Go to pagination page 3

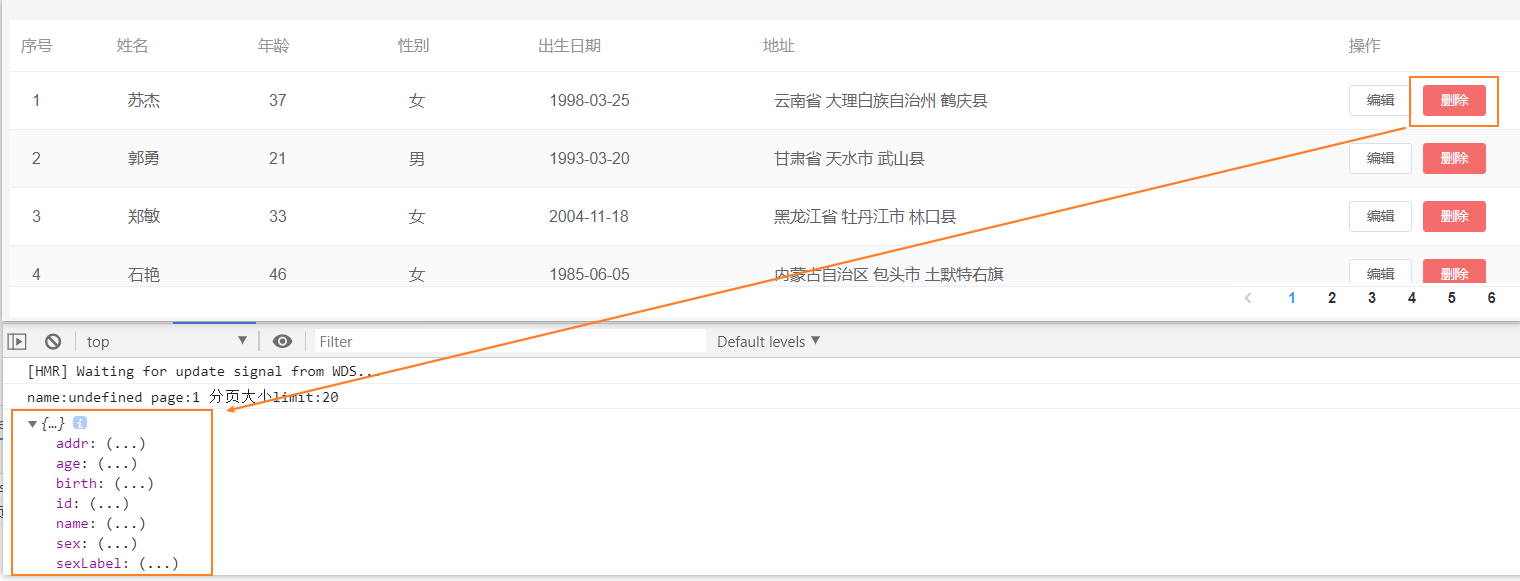click(x=1372, y=298)
